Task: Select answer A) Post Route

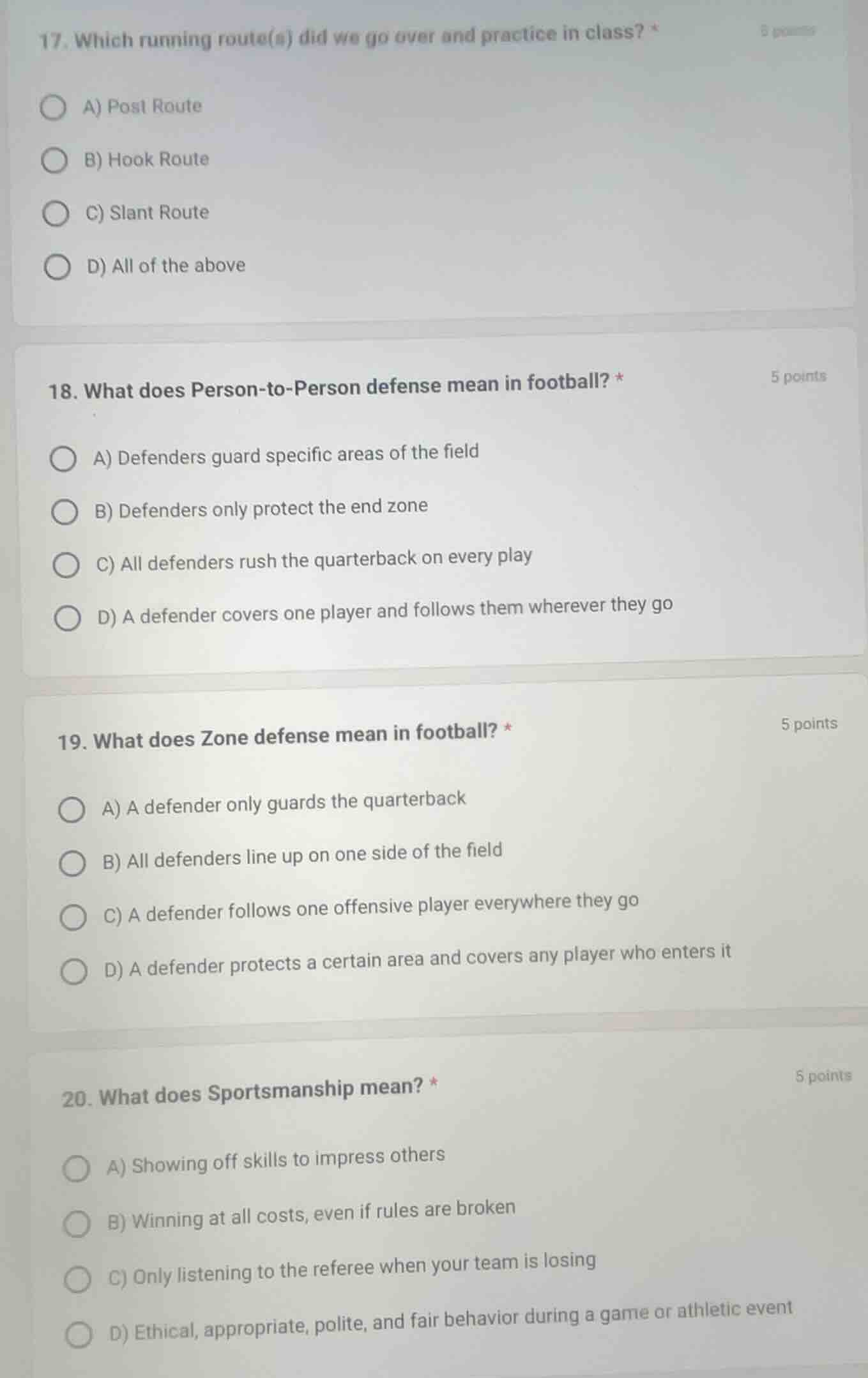Action: click(x=54, y=107)
